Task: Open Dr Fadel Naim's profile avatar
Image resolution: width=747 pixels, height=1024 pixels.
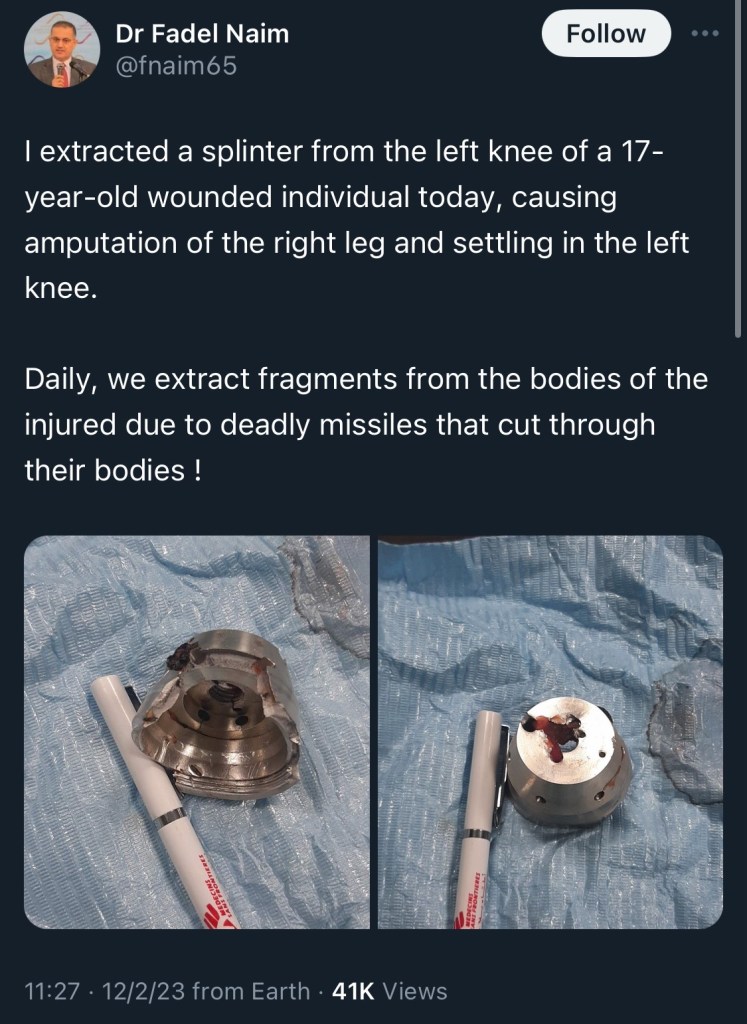Action: (x=62, y=50)
